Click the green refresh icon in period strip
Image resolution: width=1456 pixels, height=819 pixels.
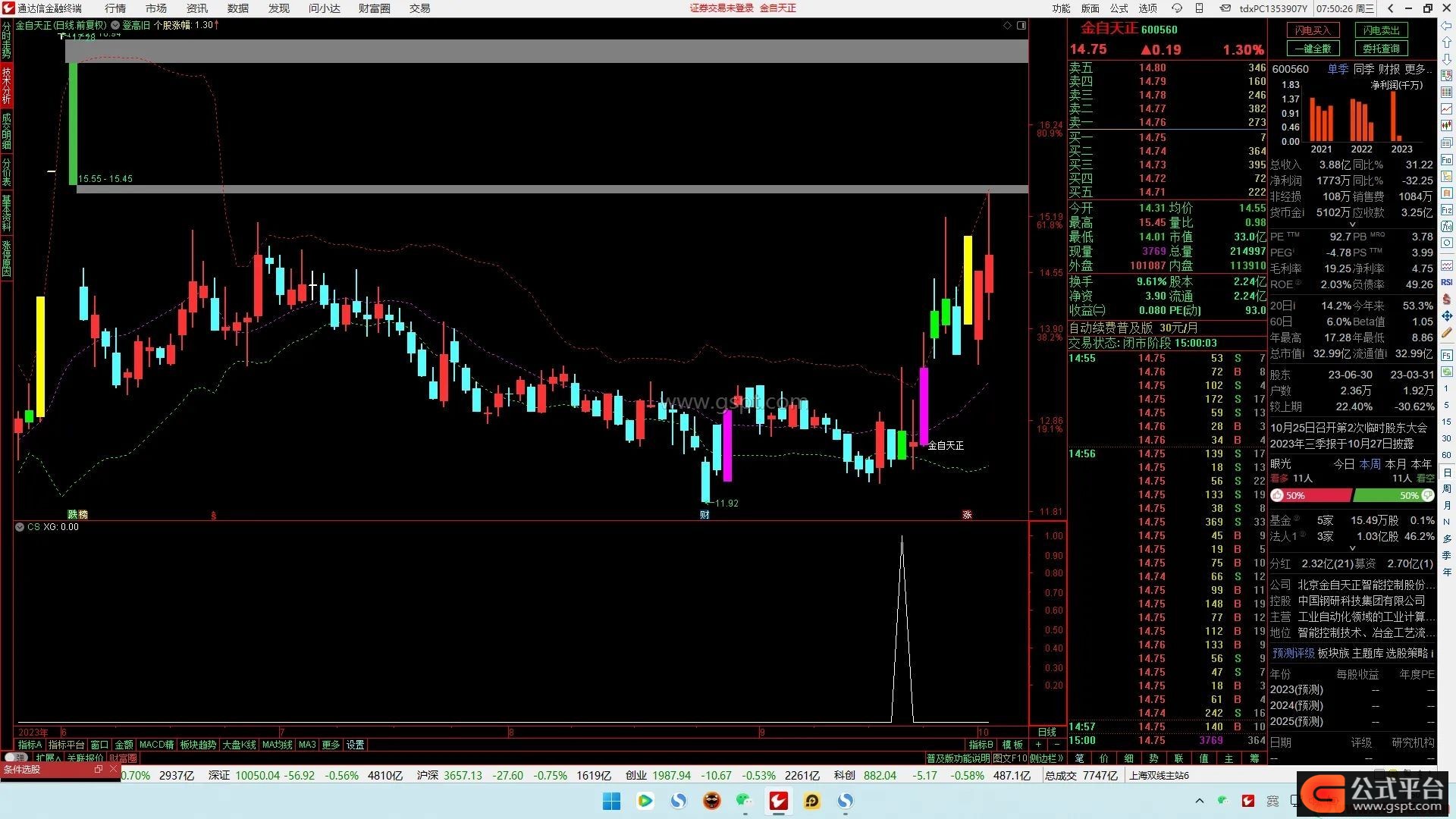1447,372
